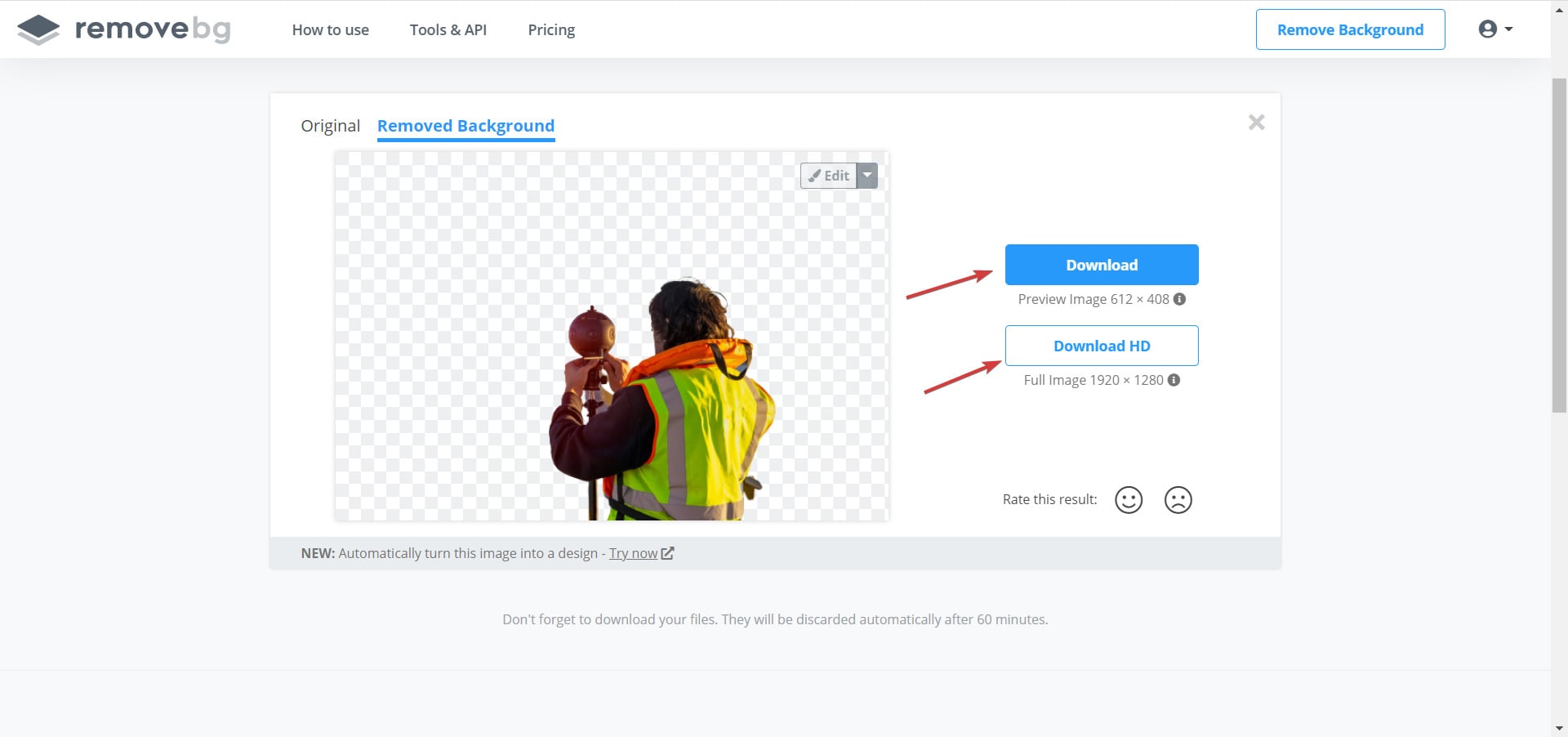Screen dimensions: 1568x737
Task: Click the Download HD button
Action: (x=1102, y=346)
